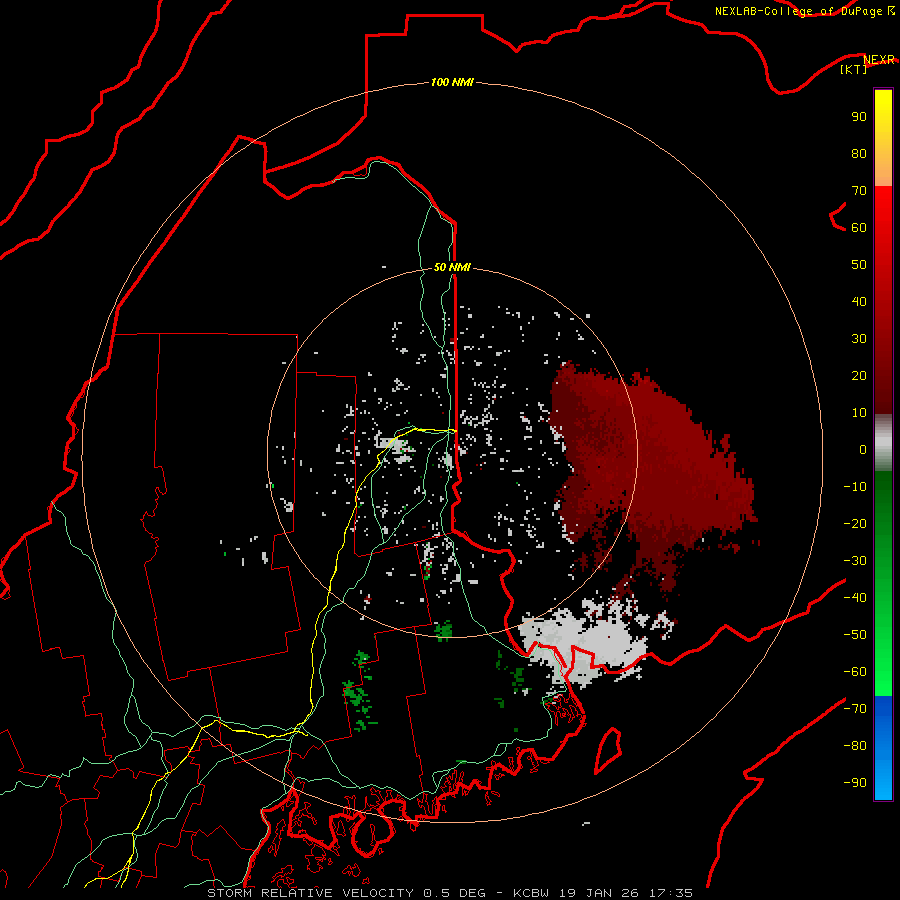
Task: Click the [KT] units label
Action: point(853,69)
